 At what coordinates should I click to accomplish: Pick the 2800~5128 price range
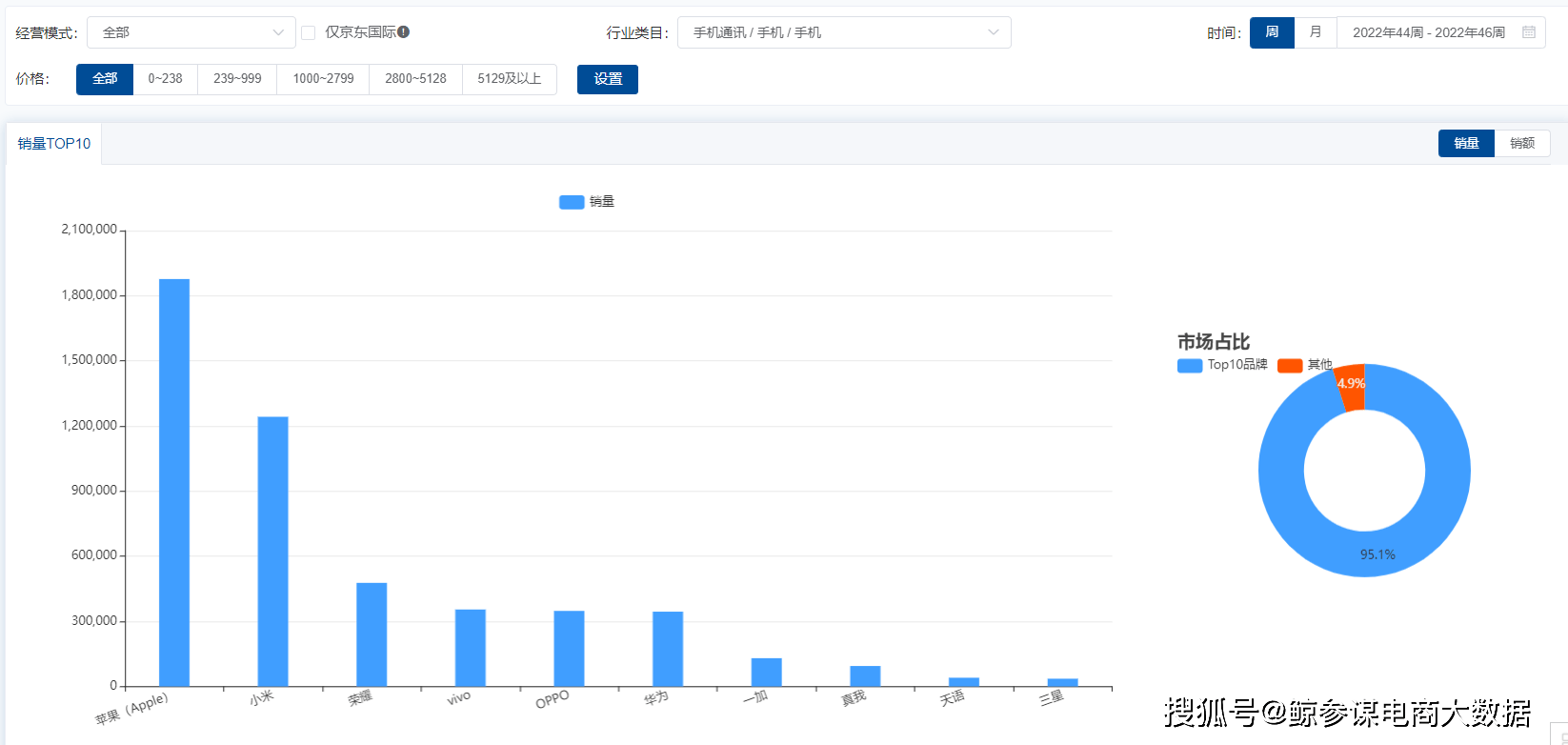coord(415,79)
